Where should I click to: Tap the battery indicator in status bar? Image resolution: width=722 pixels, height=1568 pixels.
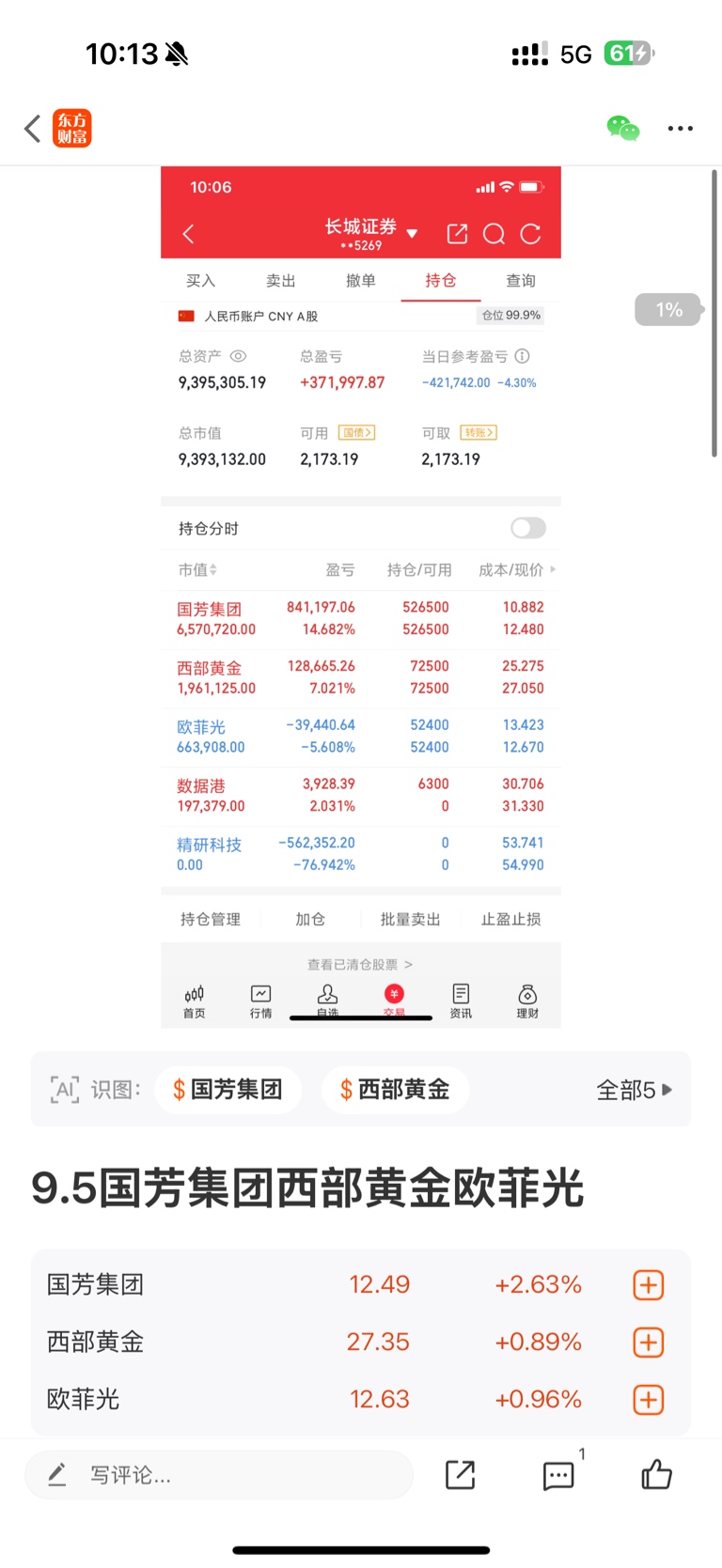click(629, 54)
